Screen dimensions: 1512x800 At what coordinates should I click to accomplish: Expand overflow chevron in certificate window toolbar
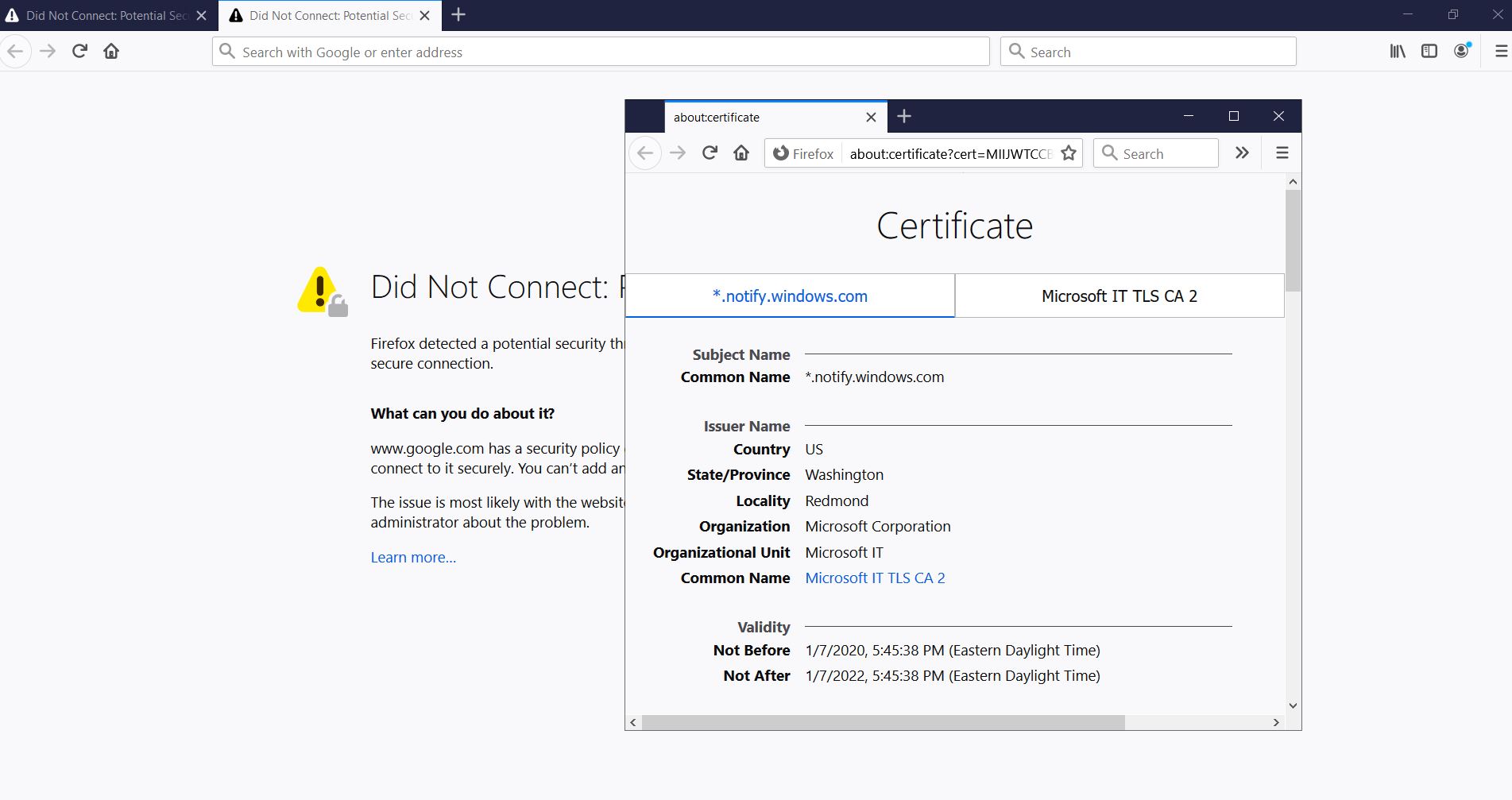pos(1242,153)
